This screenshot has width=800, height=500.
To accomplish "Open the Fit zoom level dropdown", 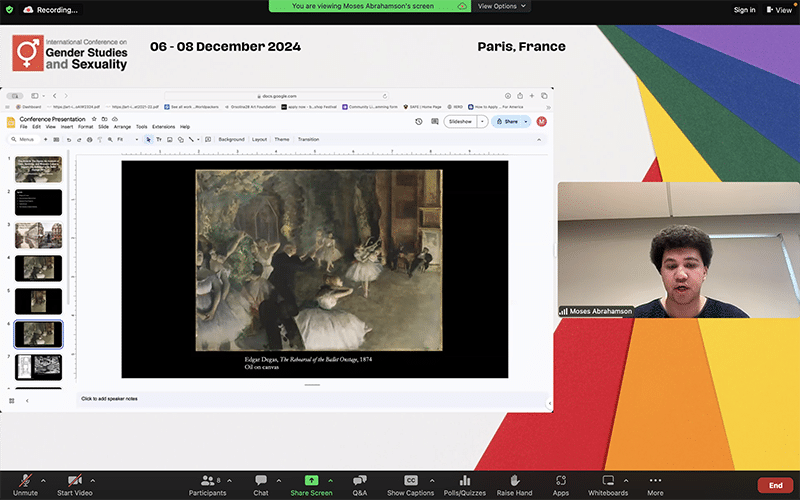I will pyautogui.click(x=128, y=139).
